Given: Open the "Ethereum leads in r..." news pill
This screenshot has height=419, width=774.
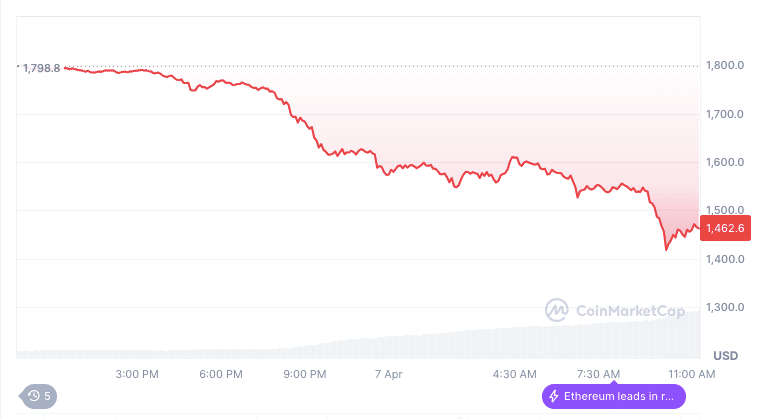Looking at the screenshot, I should click(613, 396).
